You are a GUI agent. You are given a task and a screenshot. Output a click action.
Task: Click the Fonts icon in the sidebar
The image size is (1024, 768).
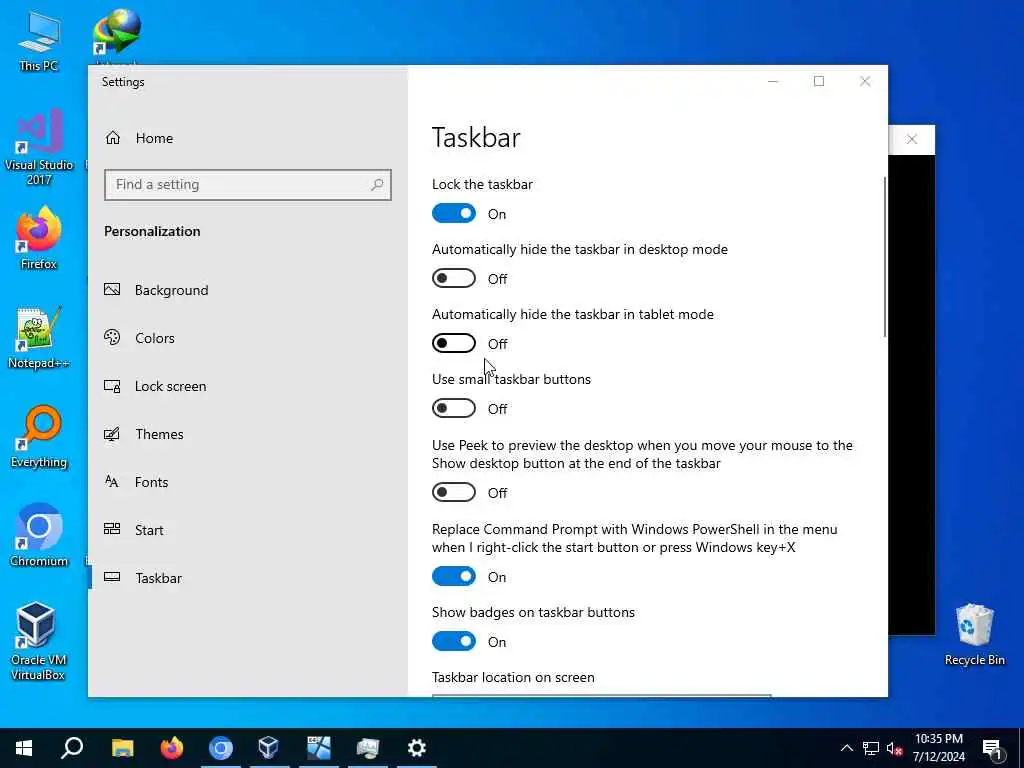[x=112, y=482]
